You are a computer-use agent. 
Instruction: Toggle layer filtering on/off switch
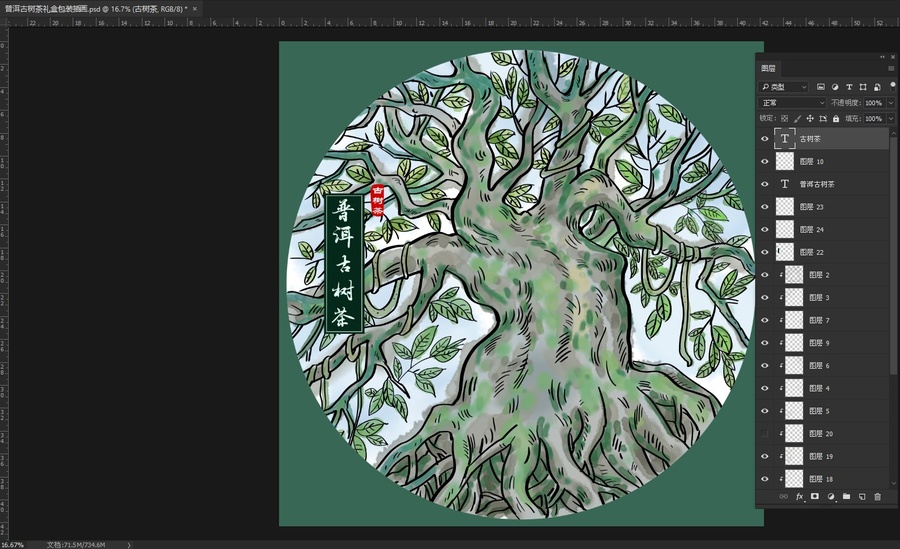click(893, 86)
